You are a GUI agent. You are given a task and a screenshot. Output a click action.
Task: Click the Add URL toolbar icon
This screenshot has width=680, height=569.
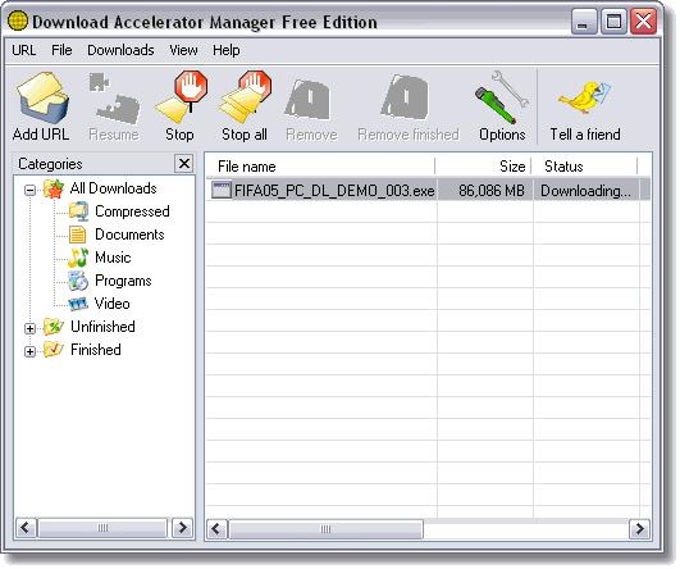pos(42,98)
